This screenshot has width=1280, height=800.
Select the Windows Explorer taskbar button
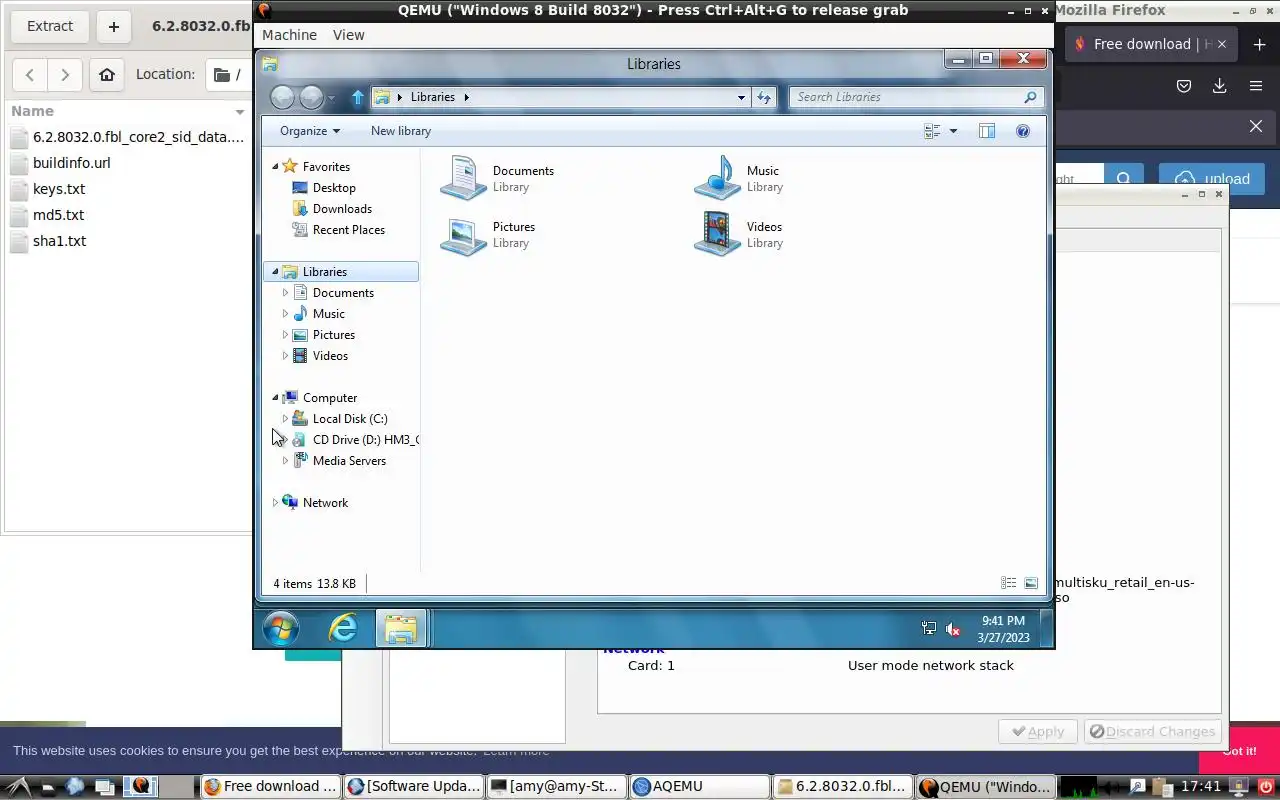401,629
